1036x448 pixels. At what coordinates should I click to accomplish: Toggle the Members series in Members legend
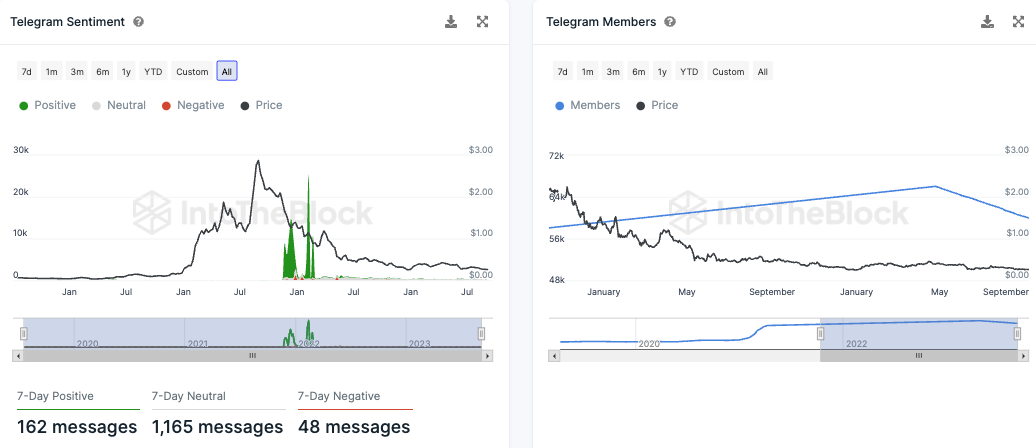[587, 105]
